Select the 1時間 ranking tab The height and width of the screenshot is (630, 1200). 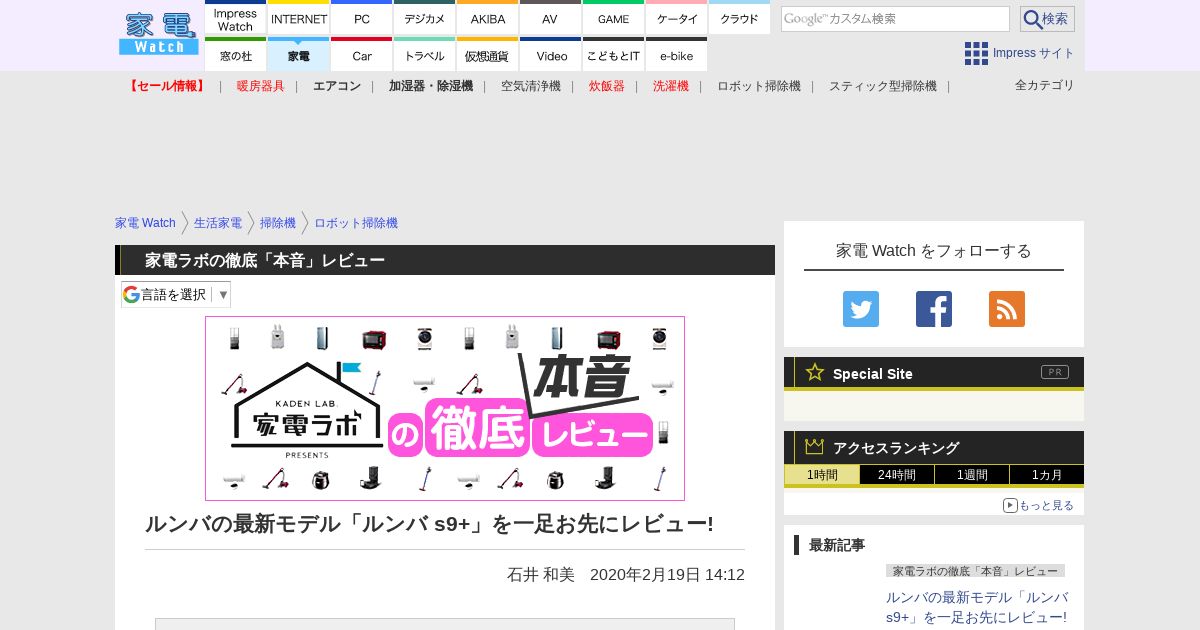(x=822, y=475)
